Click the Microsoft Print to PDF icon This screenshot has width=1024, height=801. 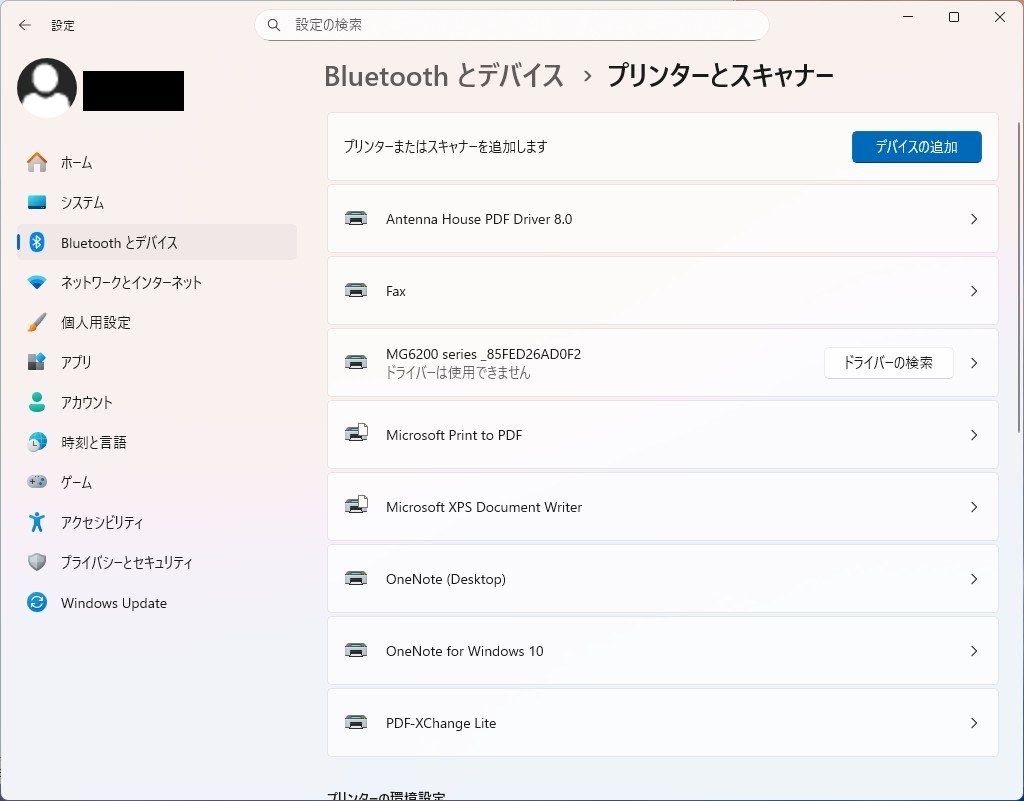[x=357, y=433]
